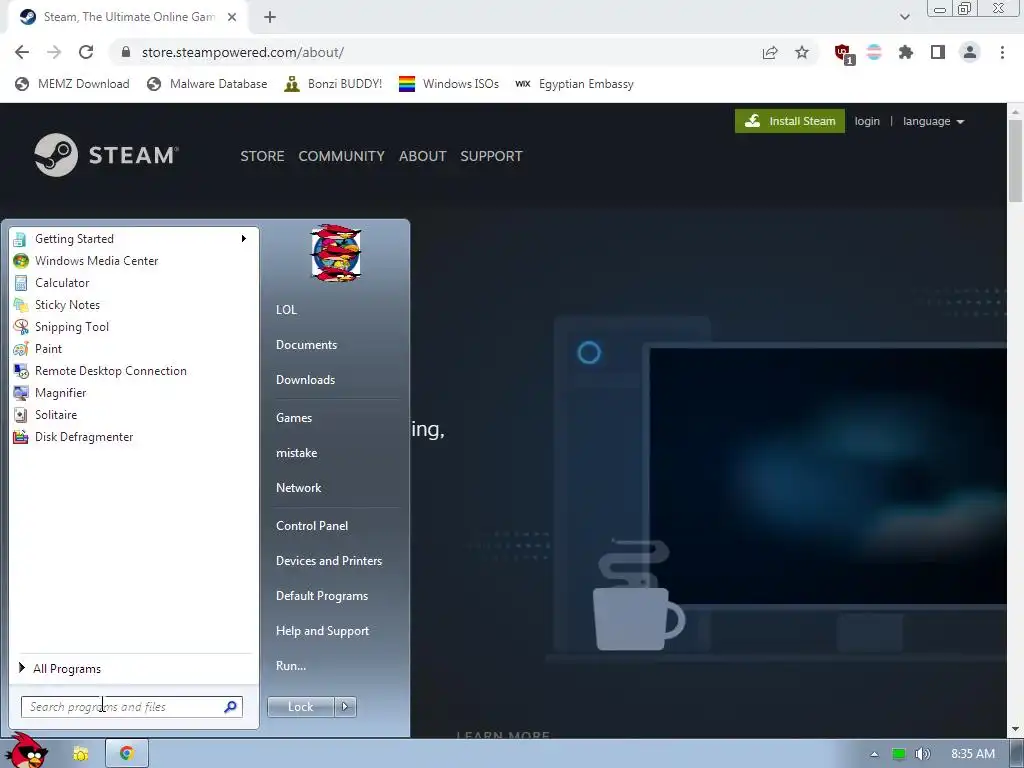
Task: Open Default Programs
Action: [x=321, y=596]
